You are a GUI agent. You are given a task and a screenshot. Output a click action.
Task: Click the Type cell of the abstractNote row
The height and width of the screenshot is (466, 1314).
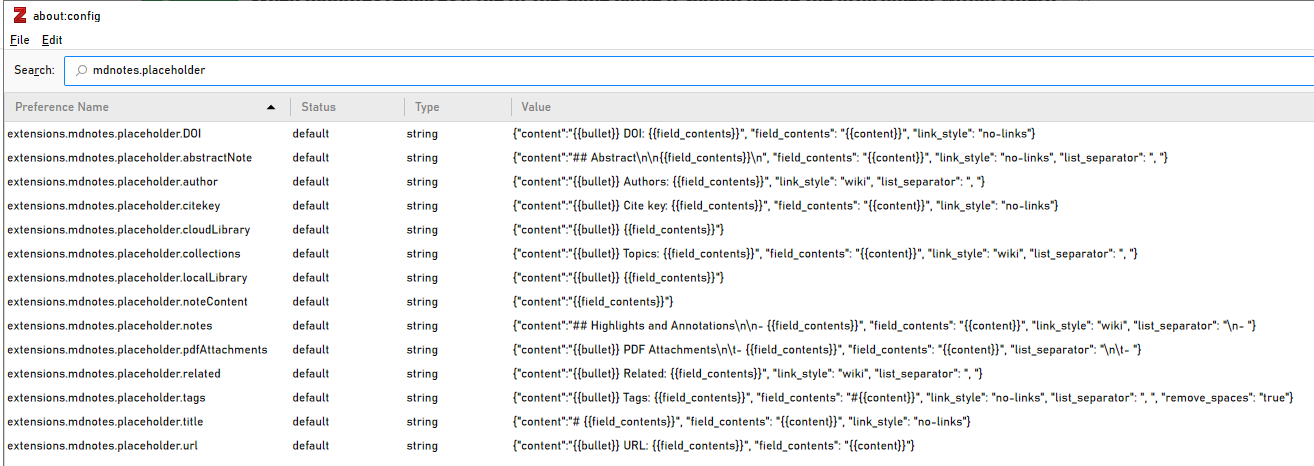click(422, 157)
